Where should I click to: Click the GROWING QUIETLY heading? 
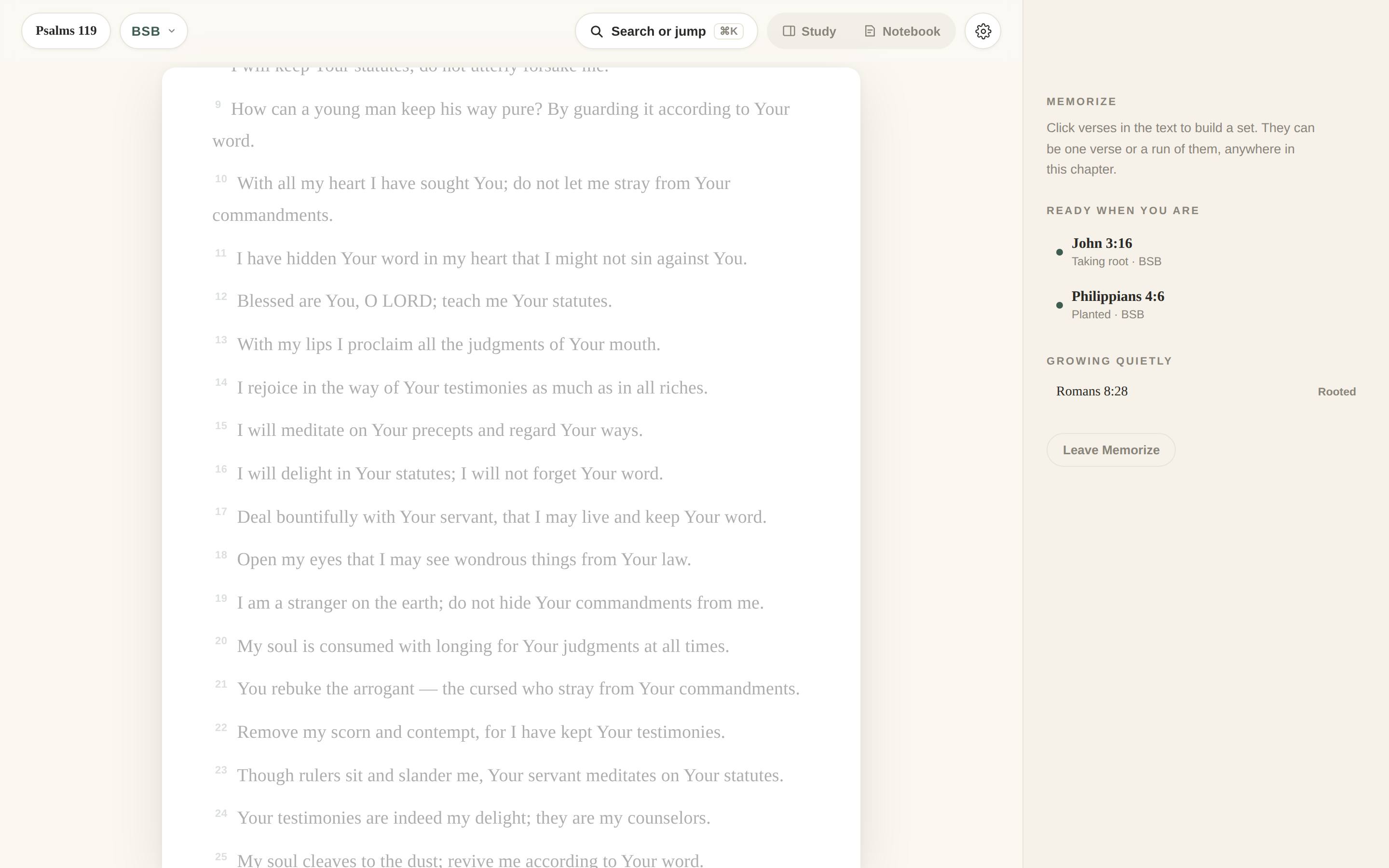click(x=1109, y=361)
